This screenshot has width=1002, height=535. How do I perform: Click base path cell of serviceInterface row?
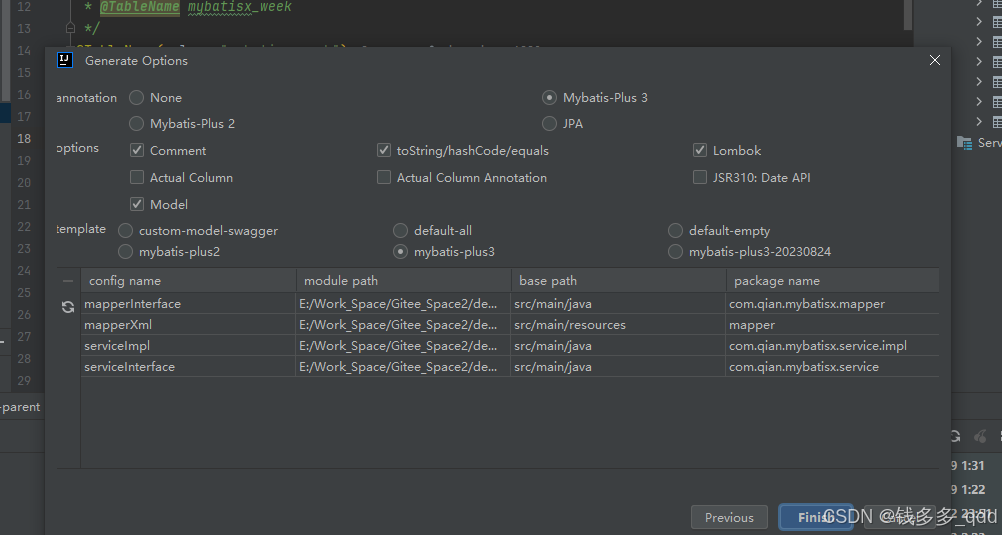point(619,367)
